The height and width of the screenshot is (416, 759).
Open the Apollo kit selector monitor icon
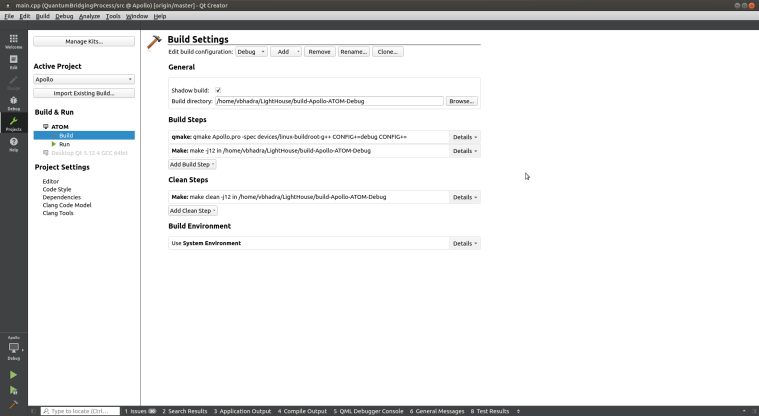point(13,348)
